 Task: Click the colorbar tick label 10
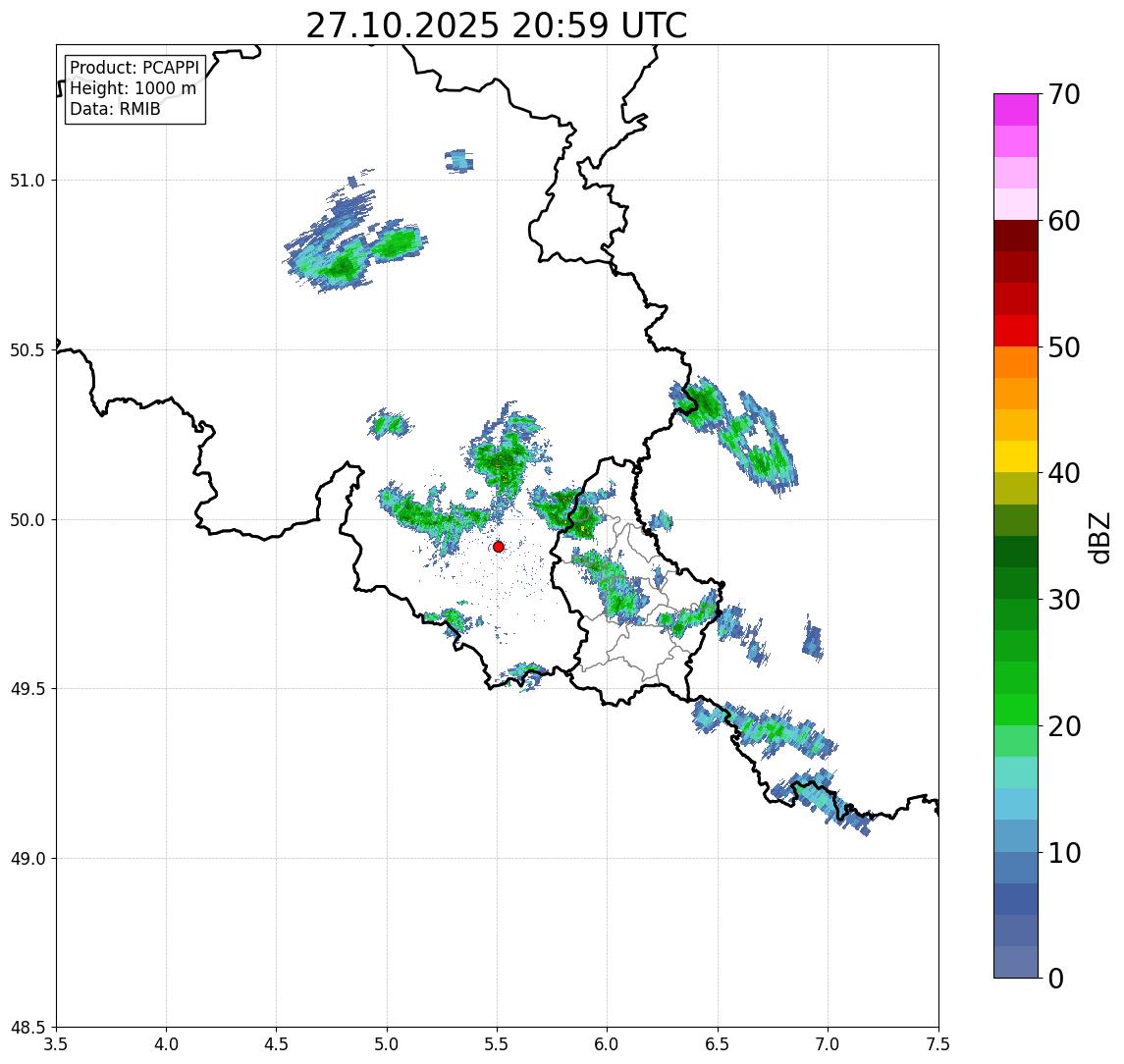click(1064, 853)
